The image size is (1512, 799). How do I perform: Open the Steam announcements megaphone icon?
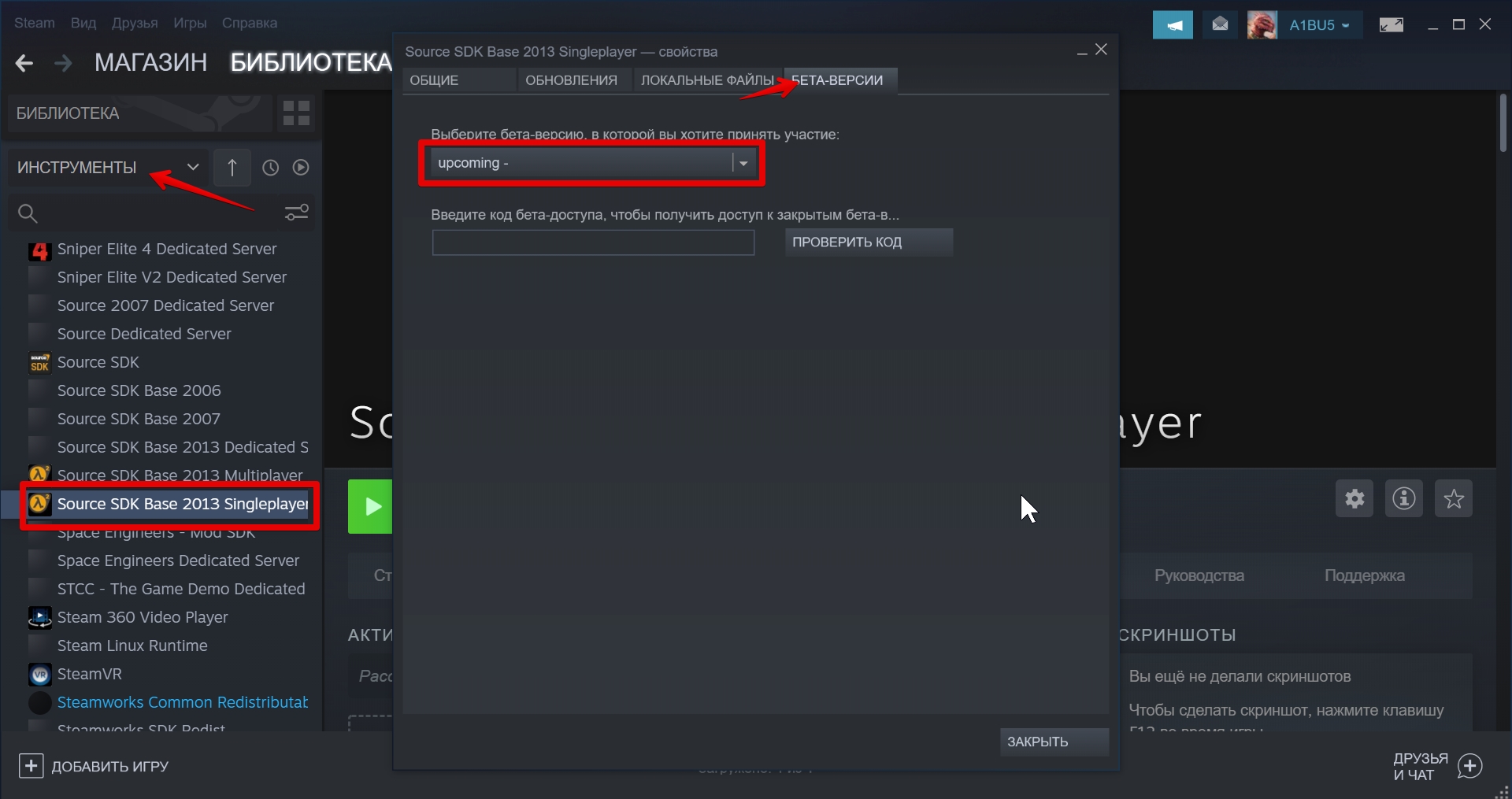(x=1173, y=25)
